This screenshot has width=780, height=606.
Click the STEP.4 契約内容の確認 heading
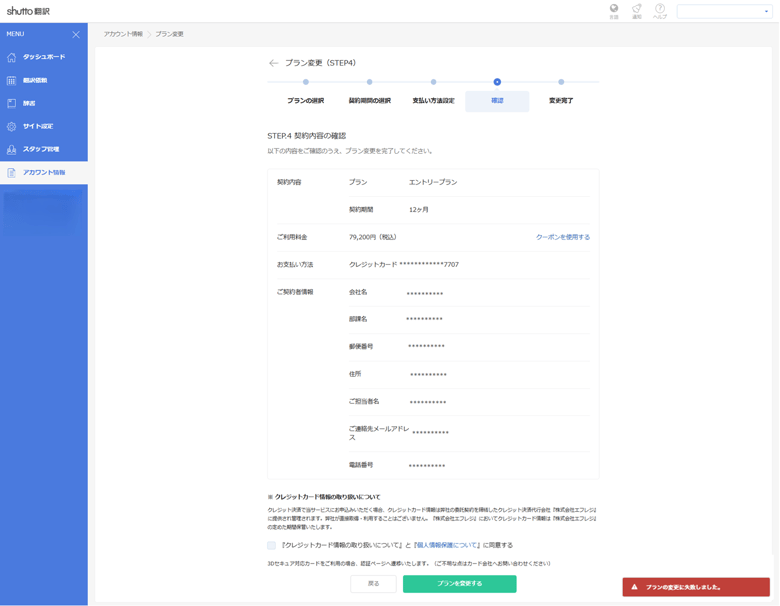tap(306, 136)
